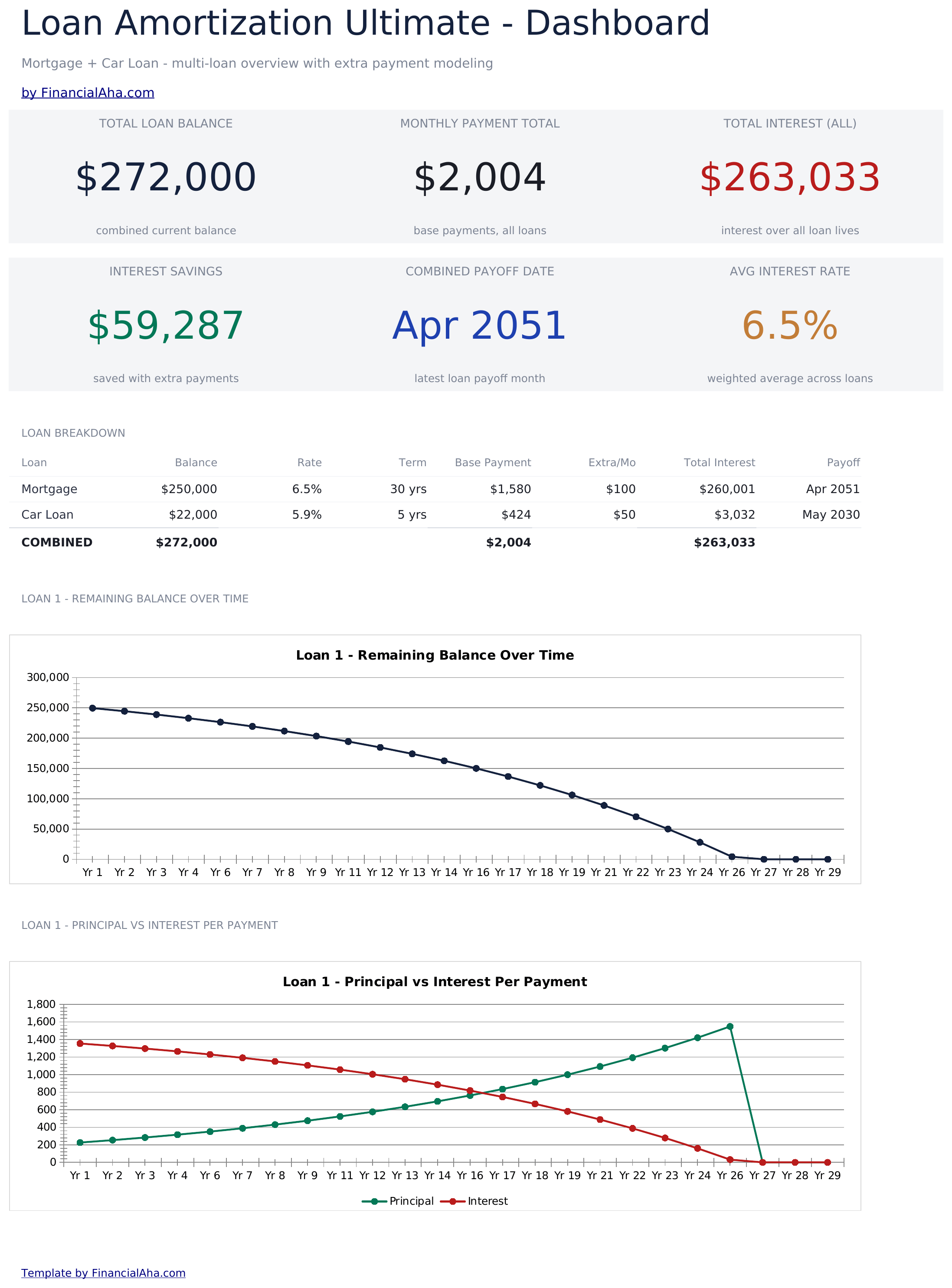Select the Mortgage payoff cell 'Apr 2051'
This screenshot has height=1288, width=952.
coord(833,489)
